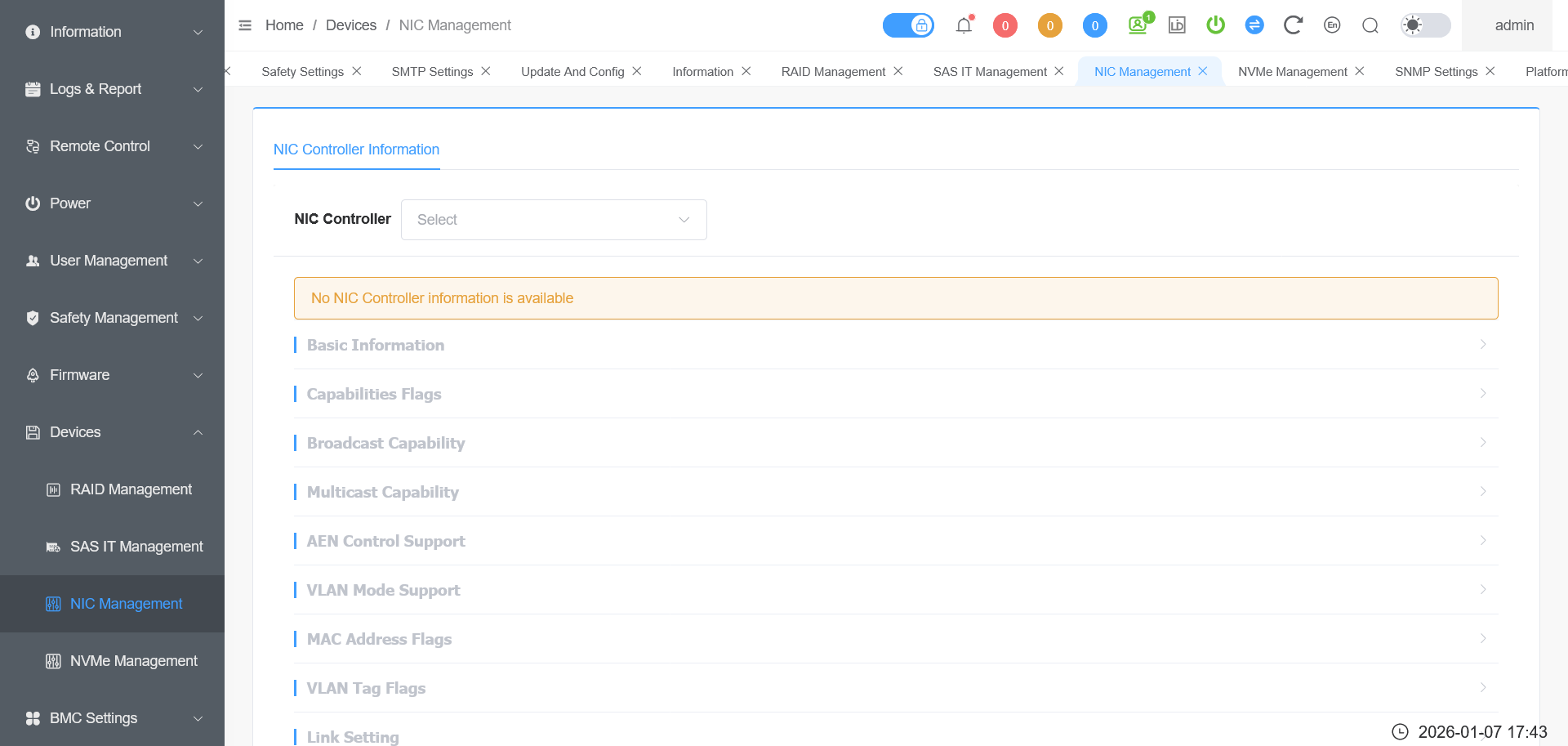1568x746 pixels.
Task: Close the SMTP Settings tab
Action: pos(486,71)
